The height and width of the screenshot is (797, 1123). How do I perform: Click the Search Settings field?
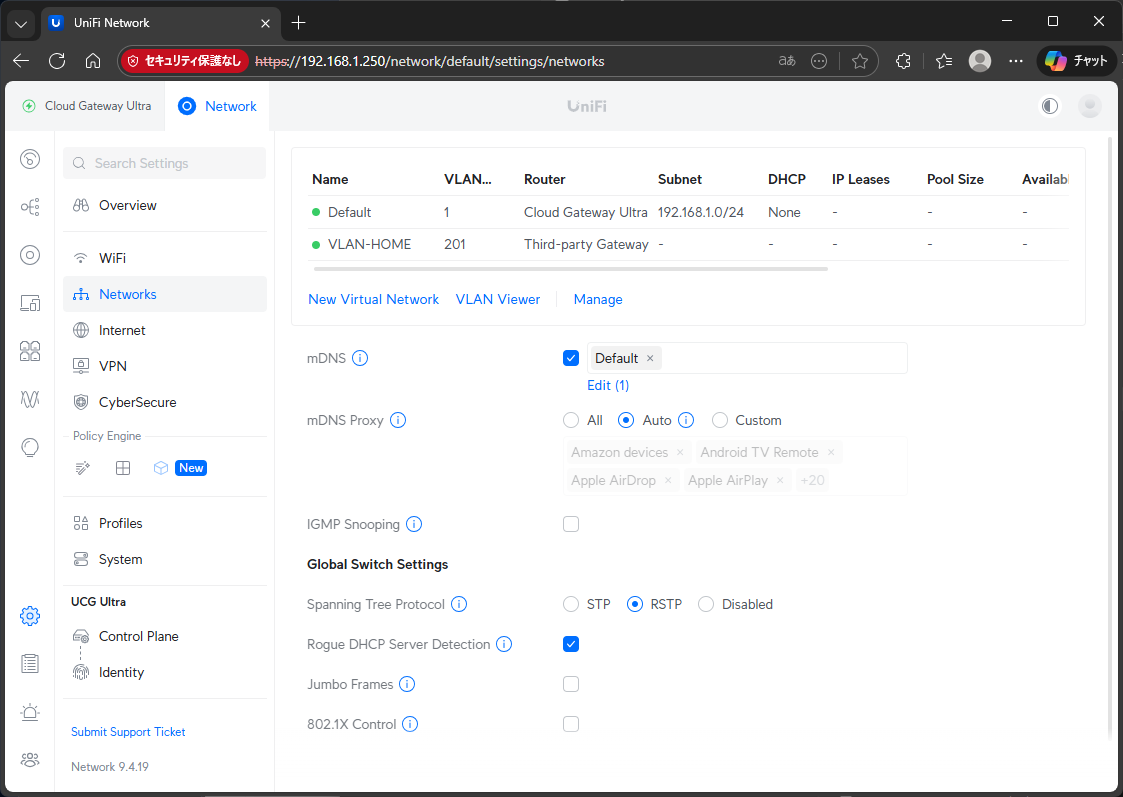click(x=165, y=163)
